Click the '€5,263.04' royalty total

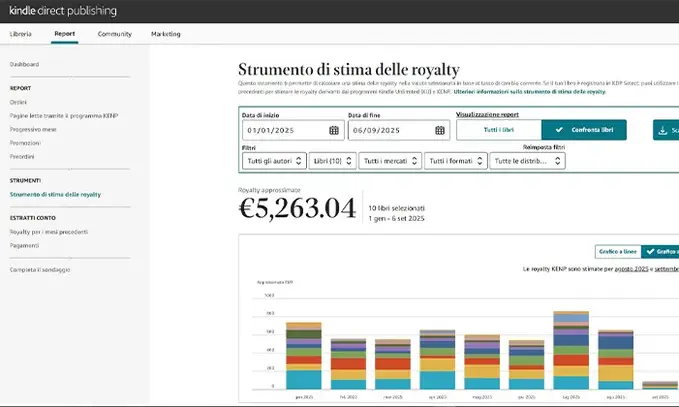297,209
